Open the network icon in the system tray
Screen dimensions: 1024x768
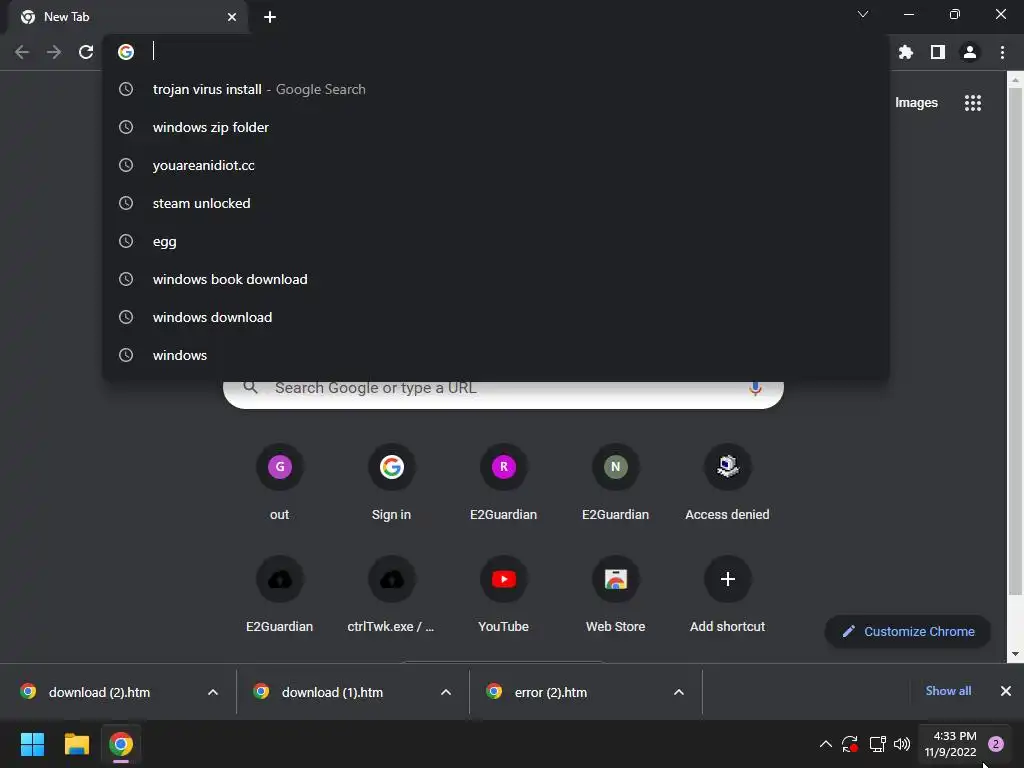point(877,744)
